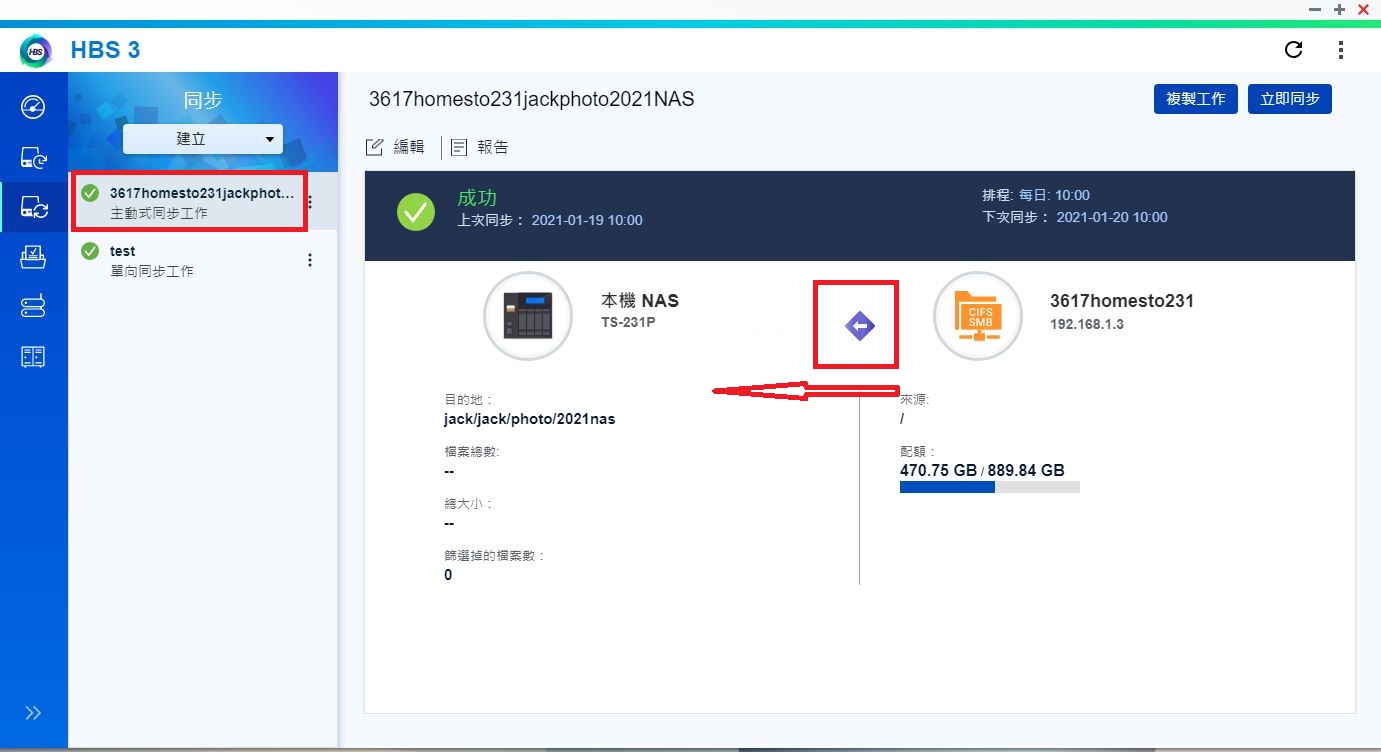1381x752 pixels.
Task: Select the Sync sidebar icon
Action: [x=33, y=207]
